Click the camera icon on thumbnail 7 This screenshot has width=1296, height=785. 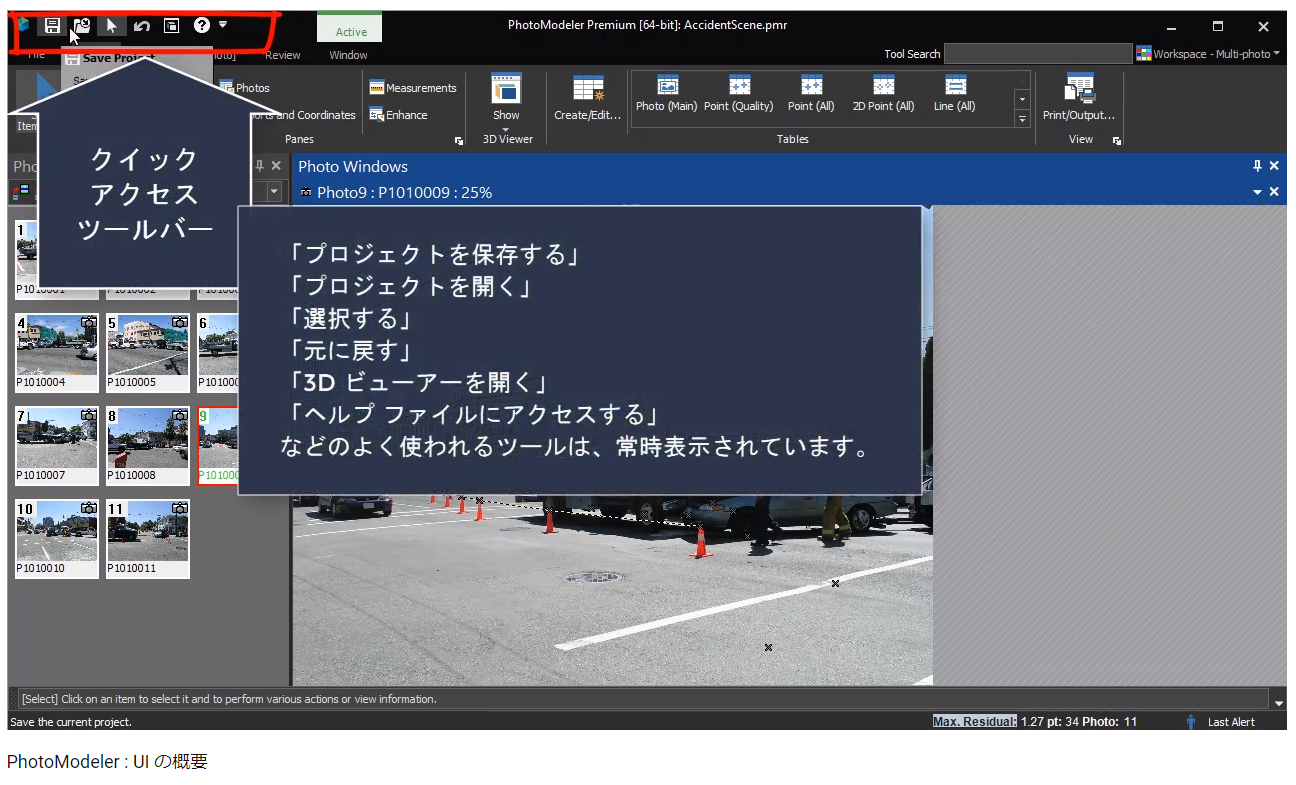(89, 415)
